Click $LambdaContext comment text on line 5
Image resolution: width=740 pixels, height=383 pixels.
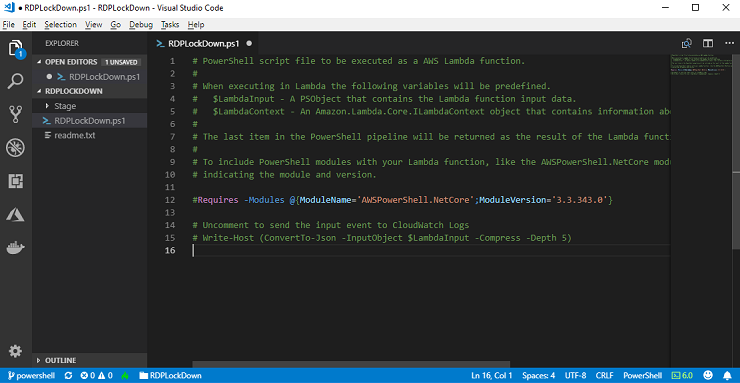tap(249, 112)
